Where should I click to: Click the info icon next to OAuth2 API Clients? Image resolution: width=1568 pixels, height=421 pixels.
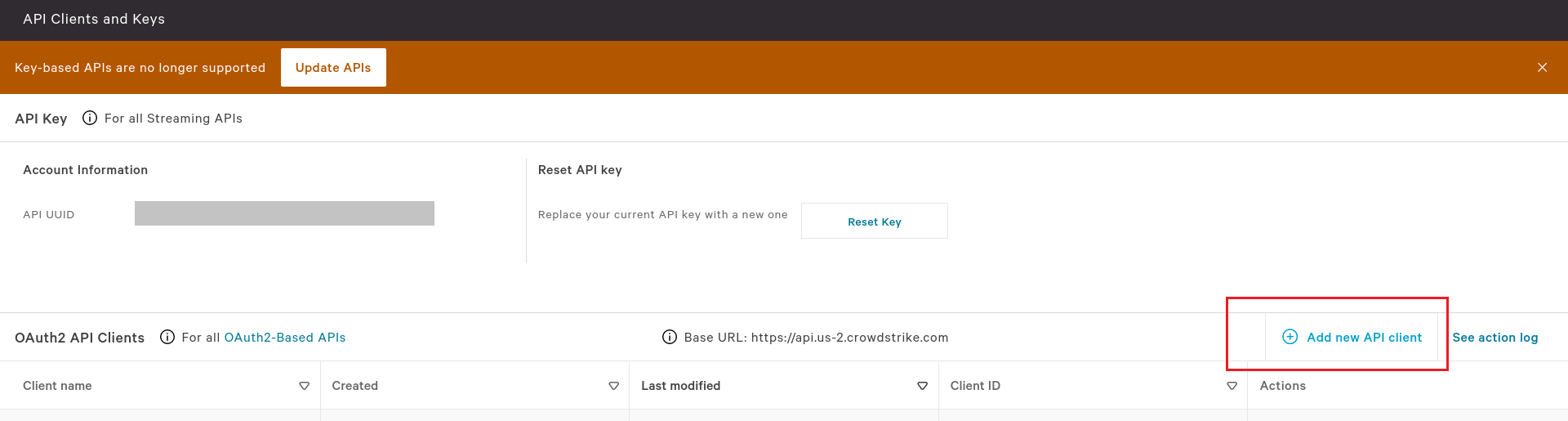(167, 337)
